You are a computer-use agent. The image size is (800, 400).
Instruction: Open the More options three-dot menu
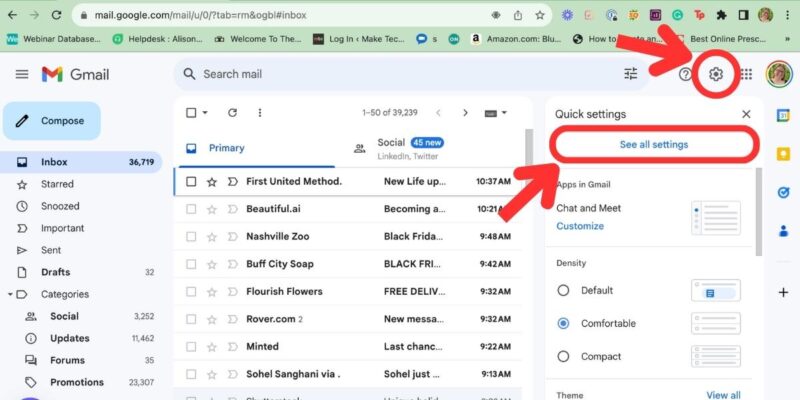click(260, 113)
